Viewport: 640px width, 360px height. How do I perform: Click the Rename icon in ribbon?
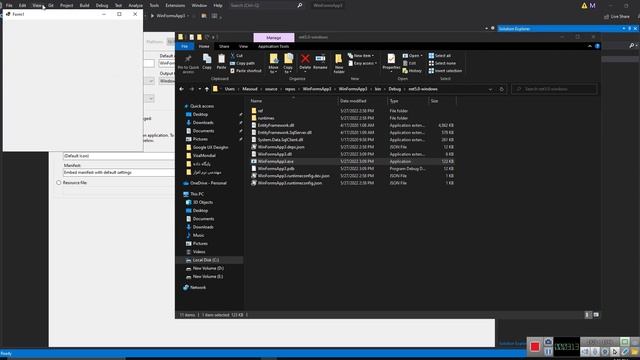320,62
